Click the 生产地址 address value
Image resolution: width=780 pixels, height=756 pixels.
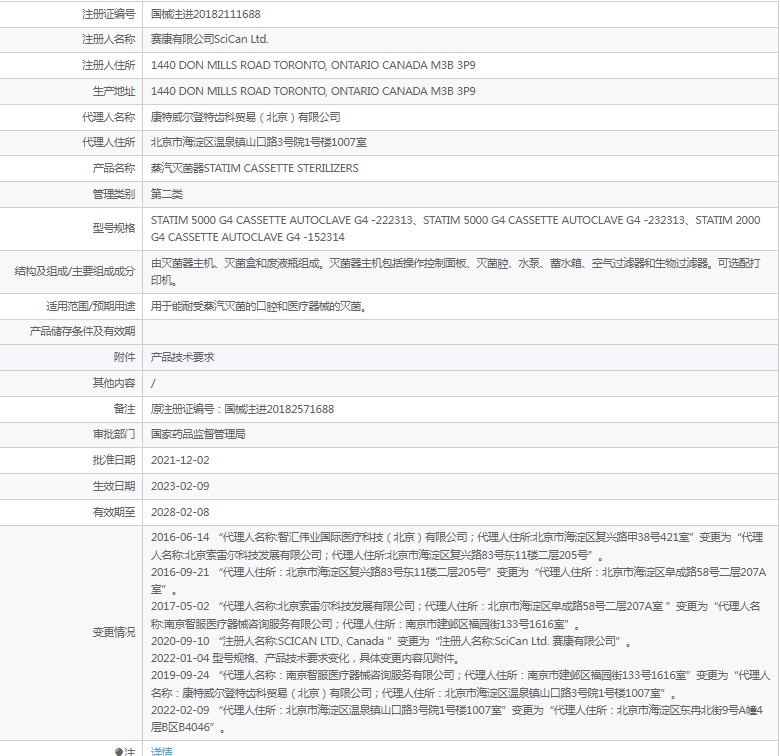click(x=313, y=91)
